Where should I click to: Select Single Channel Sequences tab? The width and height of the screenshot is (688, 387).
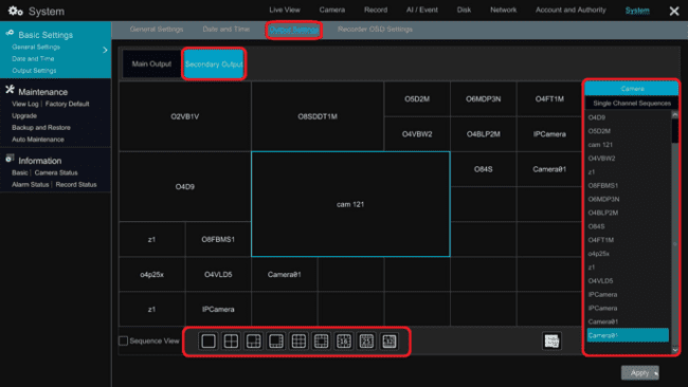point(632,103)
